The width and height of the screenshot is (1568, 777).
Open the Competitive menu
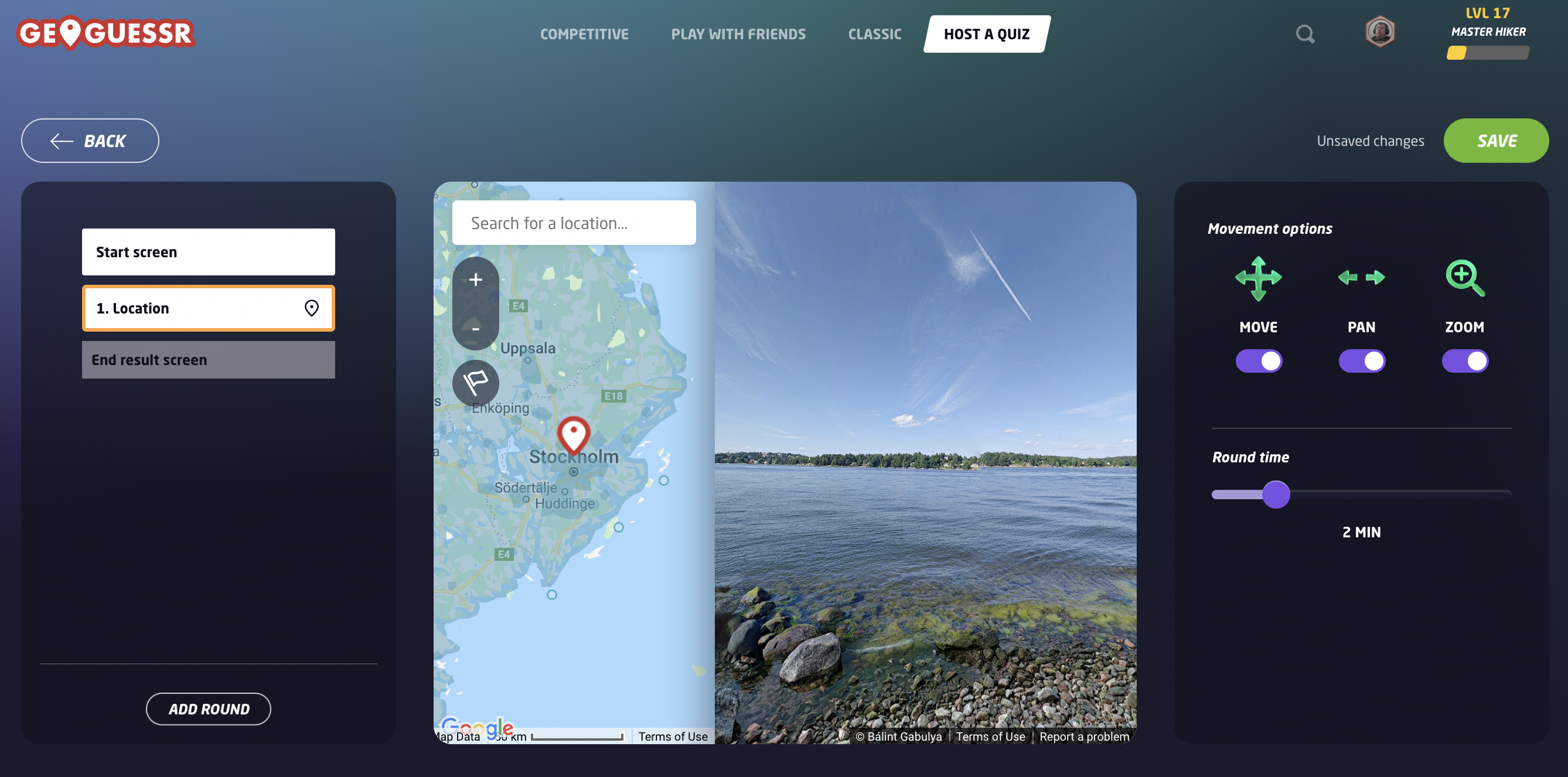[584, 34]
